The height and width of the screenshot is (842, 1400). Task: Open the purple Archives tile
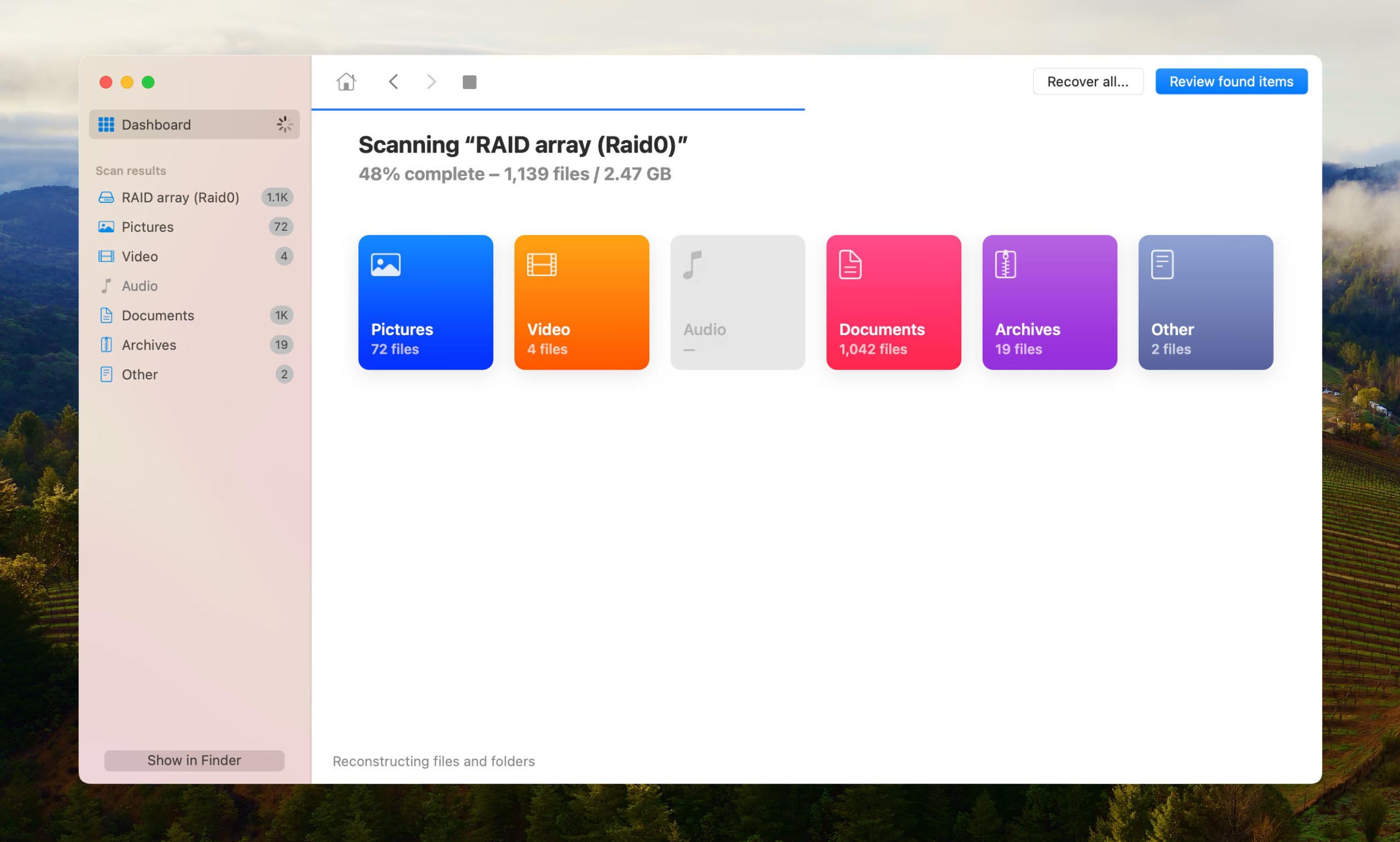1050,302
